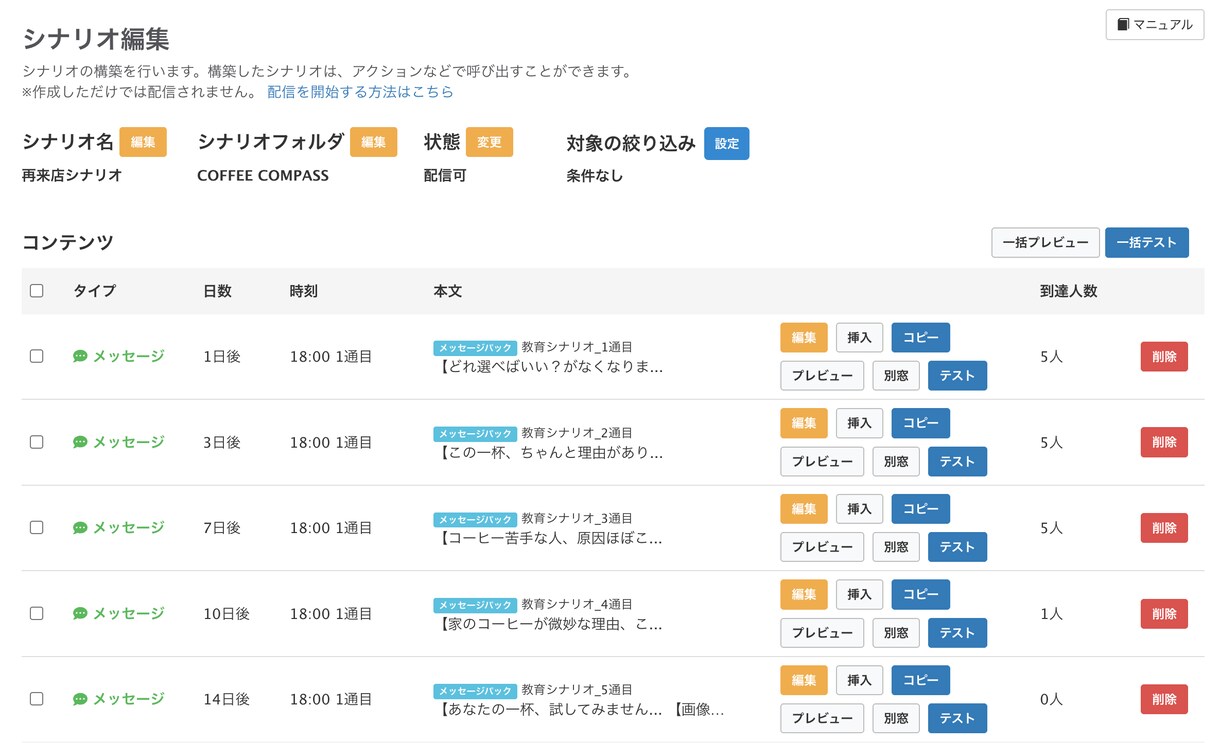Click the speech bubble icon in 7日後 row

coord(81,527)
